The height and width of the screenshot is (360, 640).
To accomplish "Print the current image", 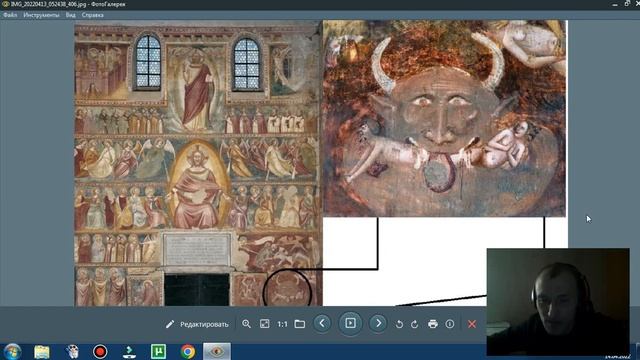I will click(433, 324).
